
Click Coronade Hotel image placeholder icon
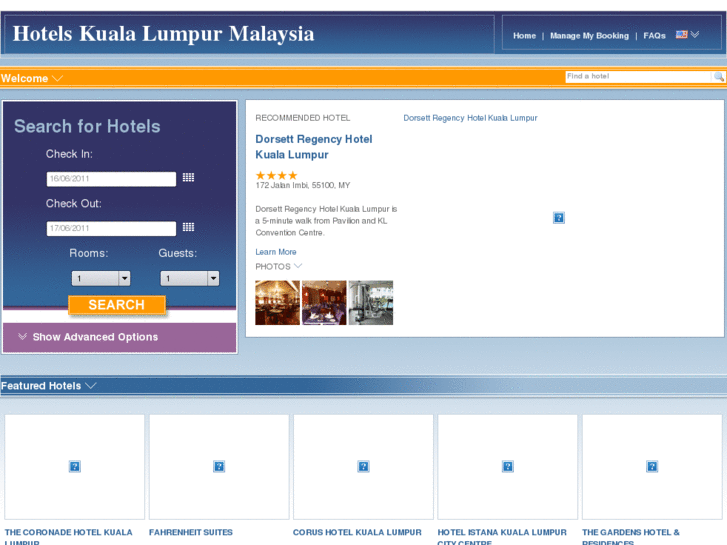(75, 466)
